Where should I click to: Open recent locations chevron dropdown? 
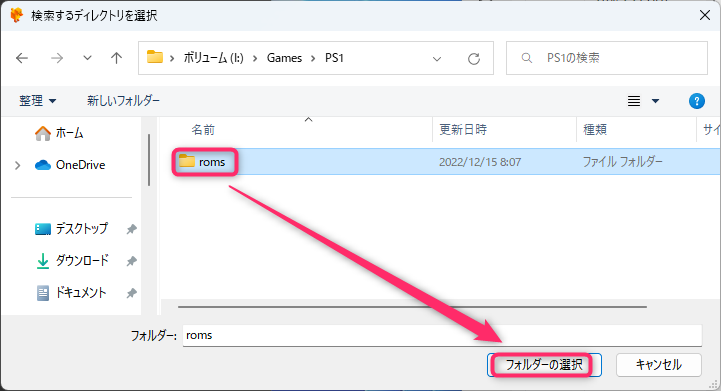coord(87,58)
